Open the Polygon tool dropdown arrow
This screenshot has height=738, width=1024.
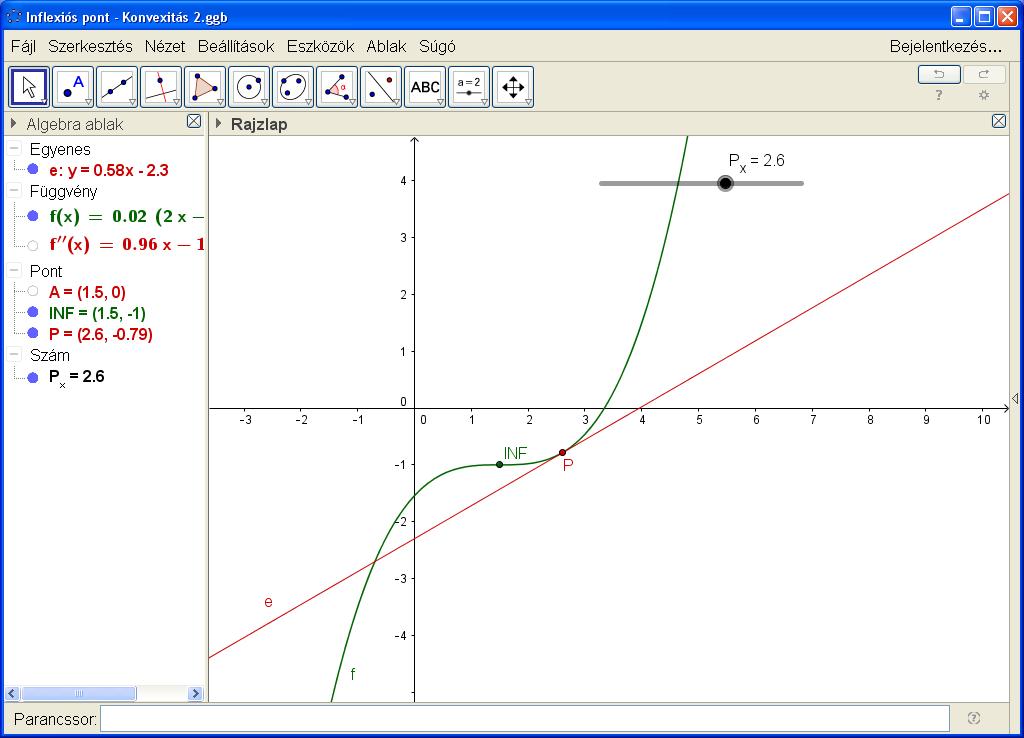click(x=220, y=103)
